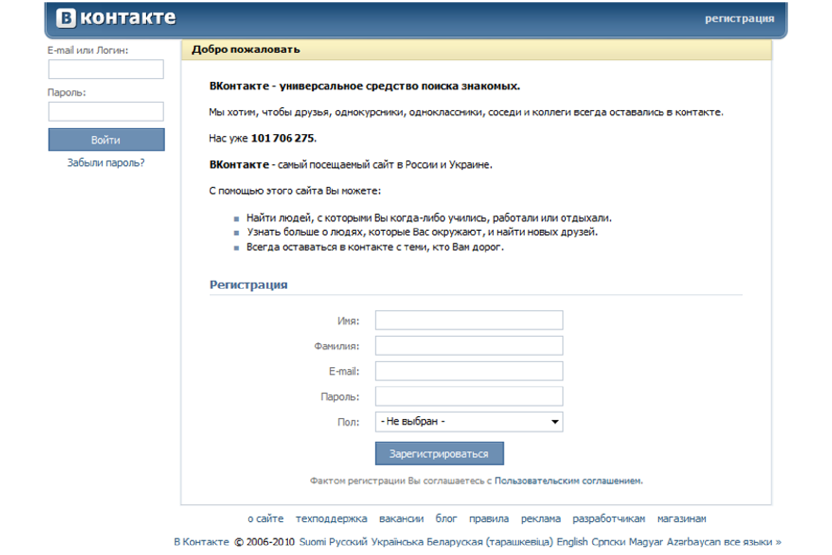Open the регистрация link in the header
The width and height of the screenshot is (832, 555).
coord(739,19)
